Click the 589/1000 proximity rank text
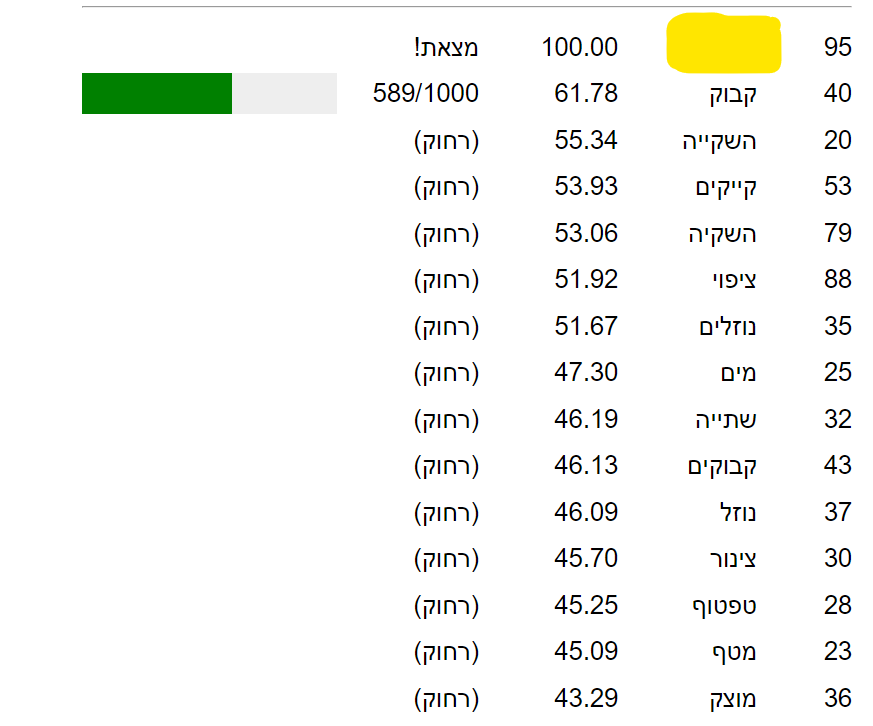Image resolution: width=873 pixels, height=726 pixels. pyautogui.click(x=425, y=94)
